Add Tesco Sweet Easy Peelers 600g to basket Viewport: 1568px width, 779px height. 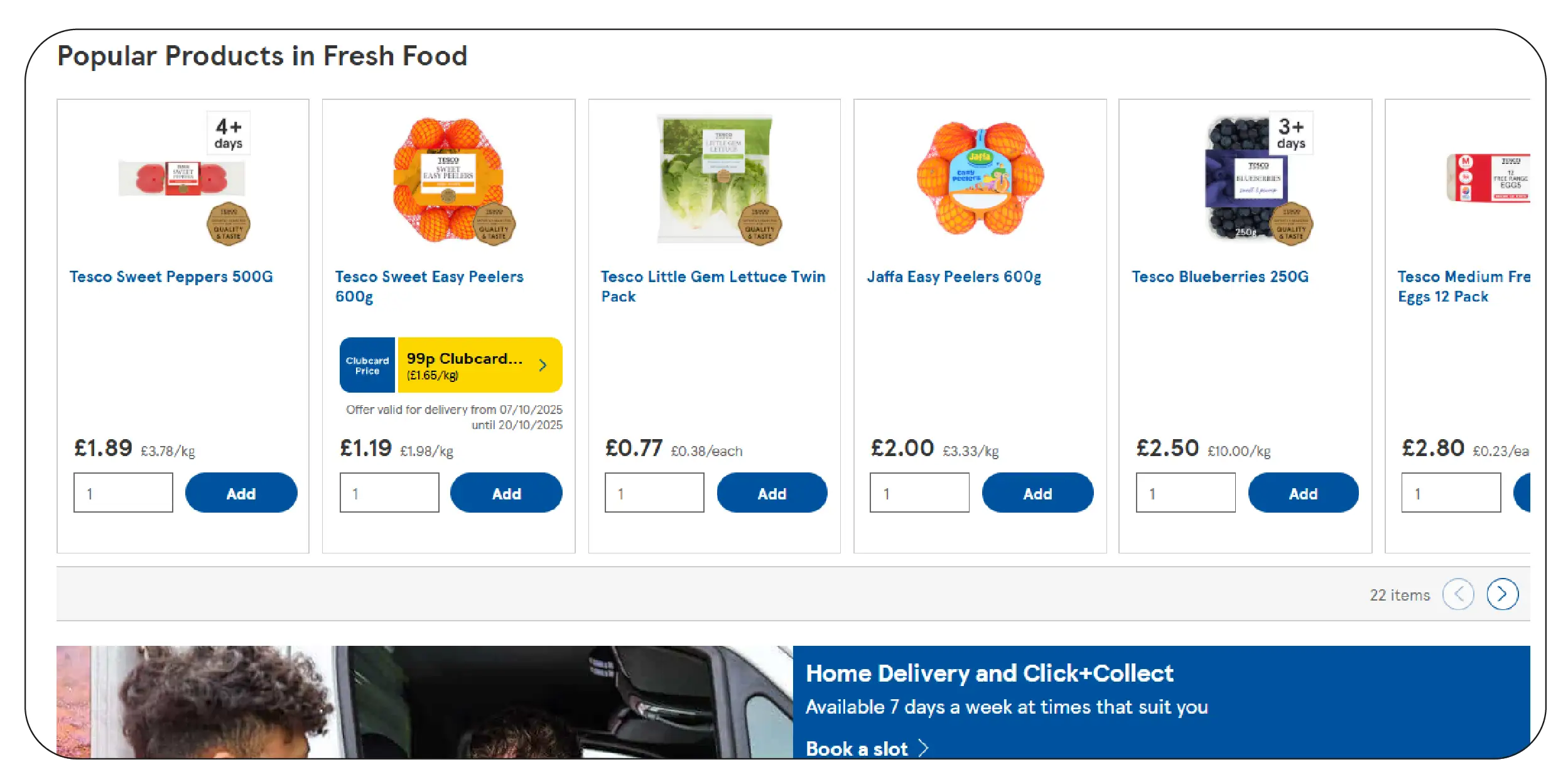pos(506,493)
